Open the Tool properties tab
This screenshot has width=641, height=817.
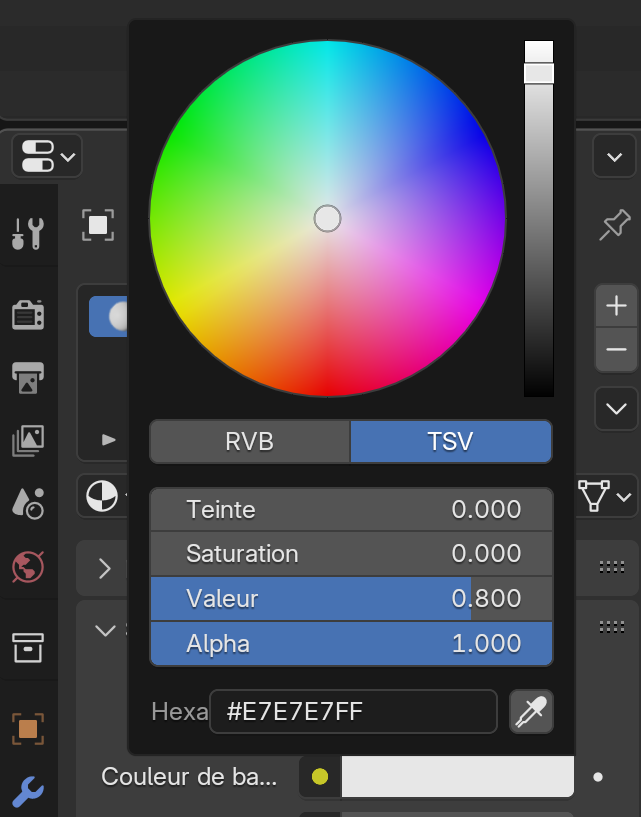click(x=28, y=234)
